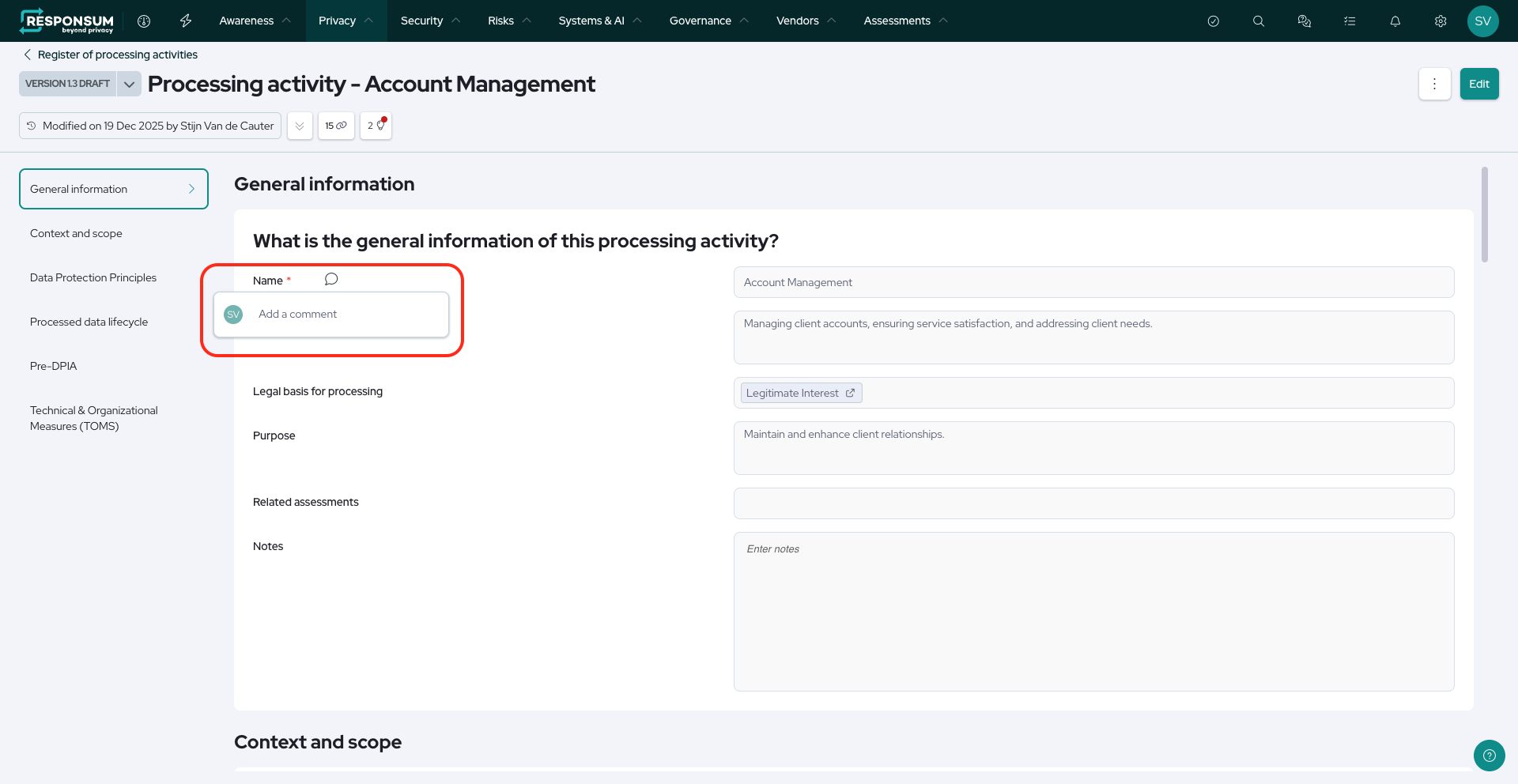Screen dimensions: 1518x784
Task: Open the settings gear icon
Action: coord(1441,21)
